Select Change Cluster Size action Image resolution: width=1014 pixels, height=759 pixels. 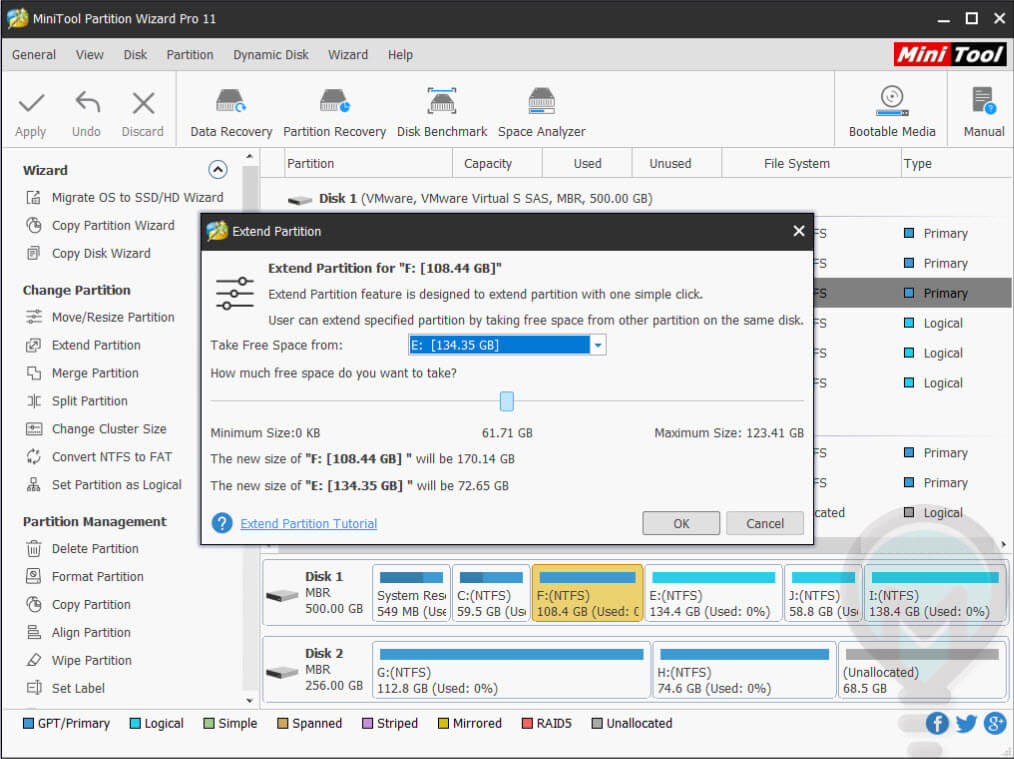point(96,429)
